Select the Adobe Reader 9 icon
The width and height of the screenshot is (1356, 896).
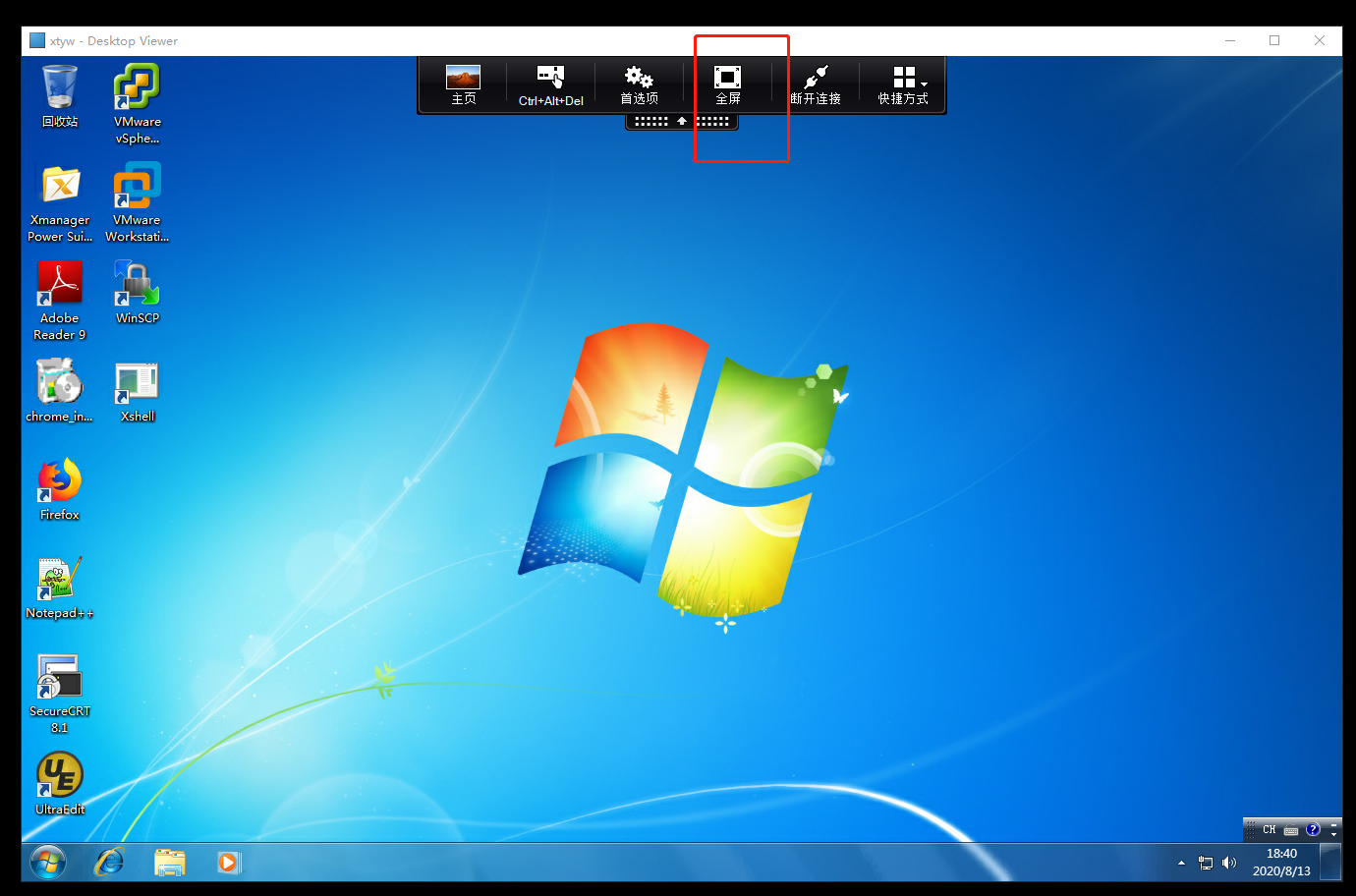pos(60,301)
